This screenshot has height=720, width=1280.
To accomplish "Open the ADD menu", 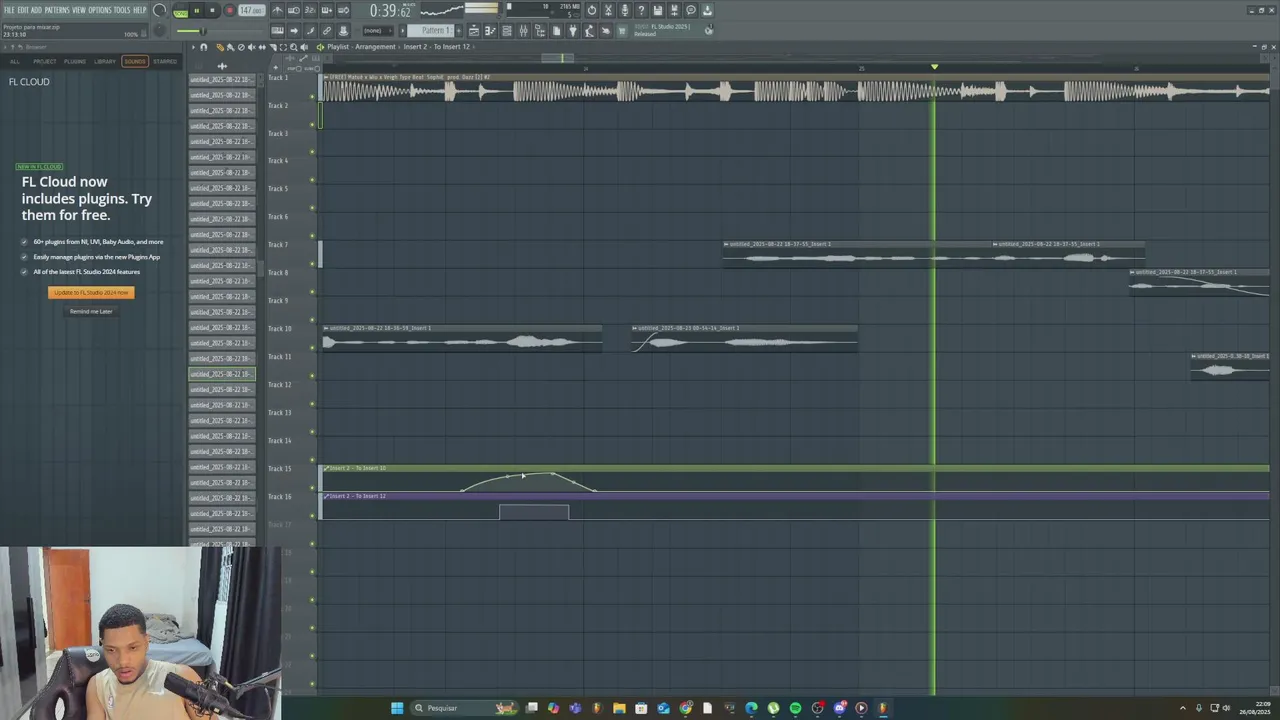I will coord(36,10).
